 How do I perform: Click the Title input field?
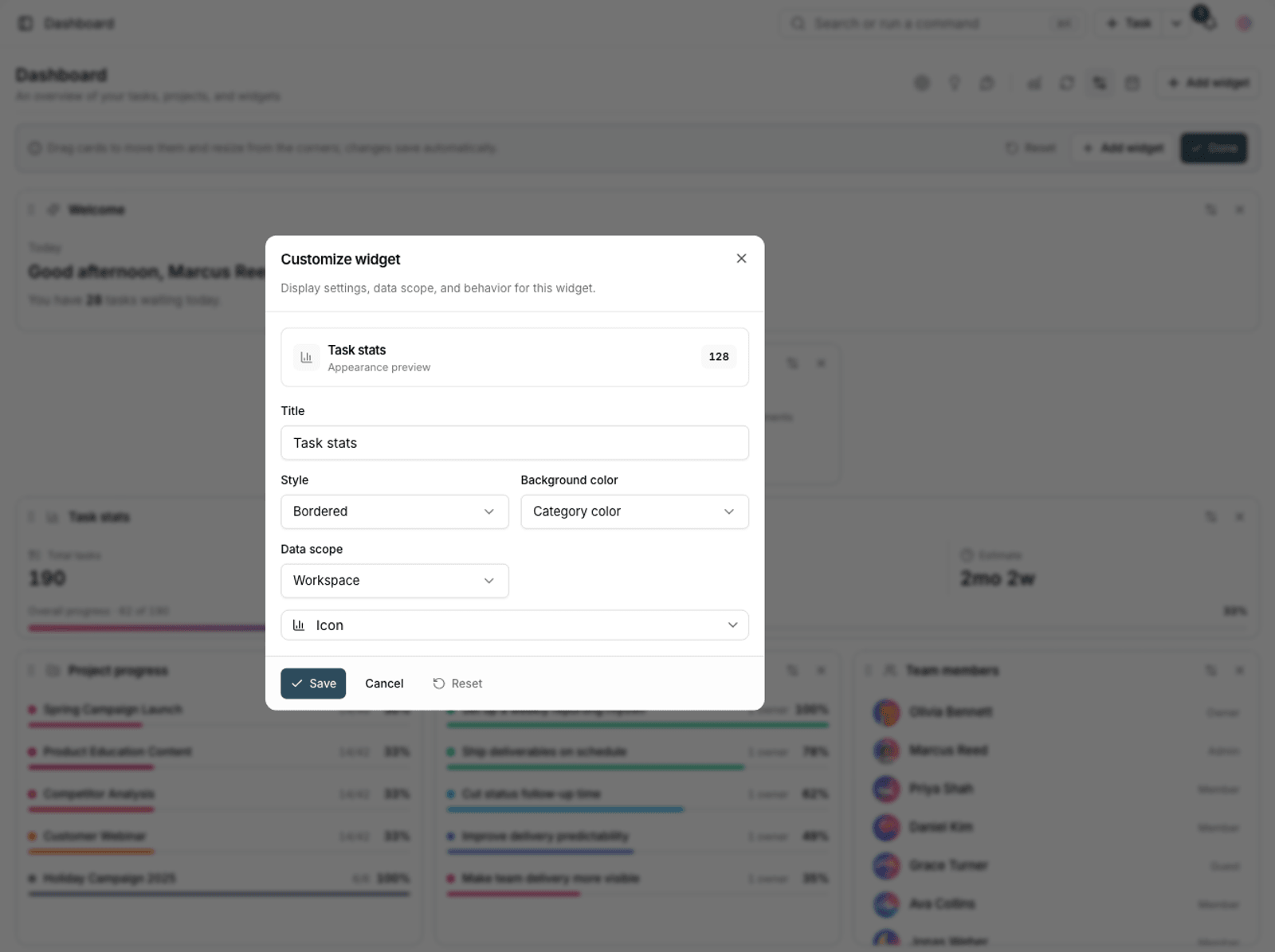(x=515, y=443)
